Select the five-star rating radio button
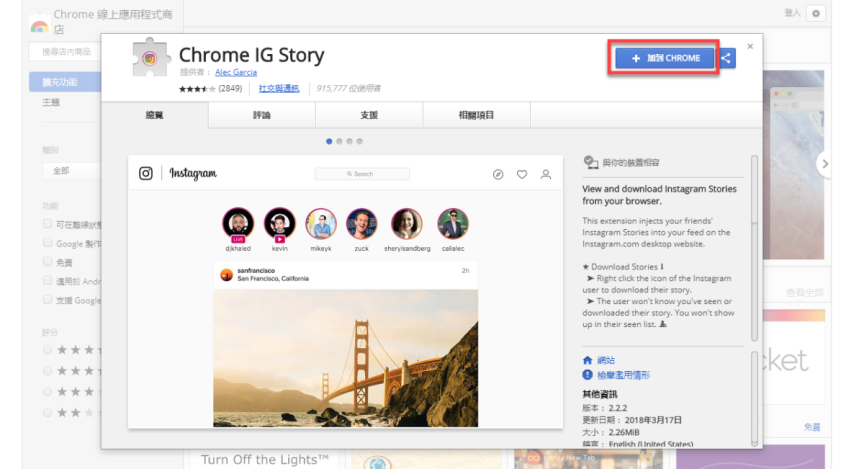Screen dimensions: 864x469 pos(47,350)
